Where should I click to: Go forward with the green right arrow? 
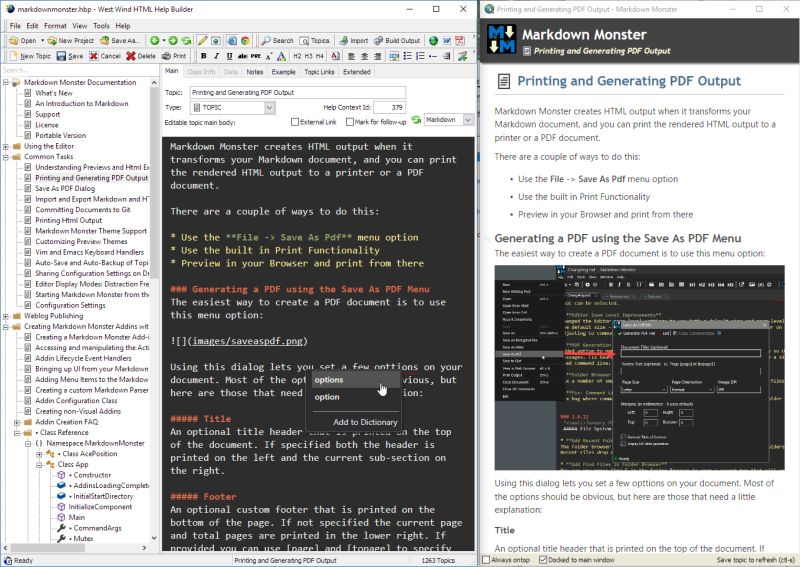pyautogui.click(x=173, y=40)
